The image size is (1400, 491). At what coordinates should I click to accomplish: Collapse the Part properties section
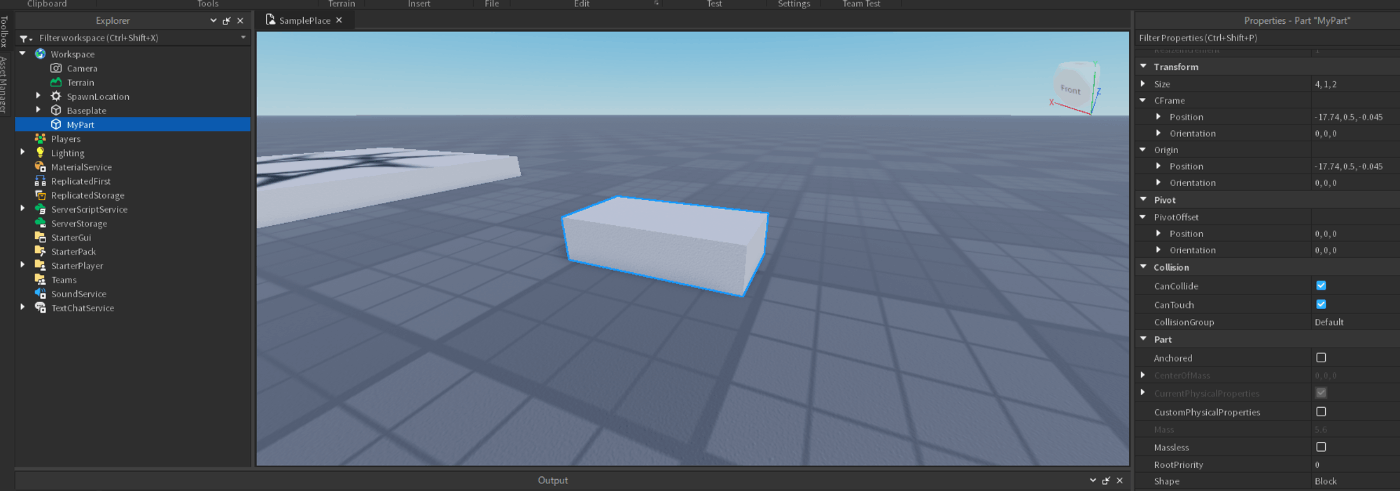1144,339
